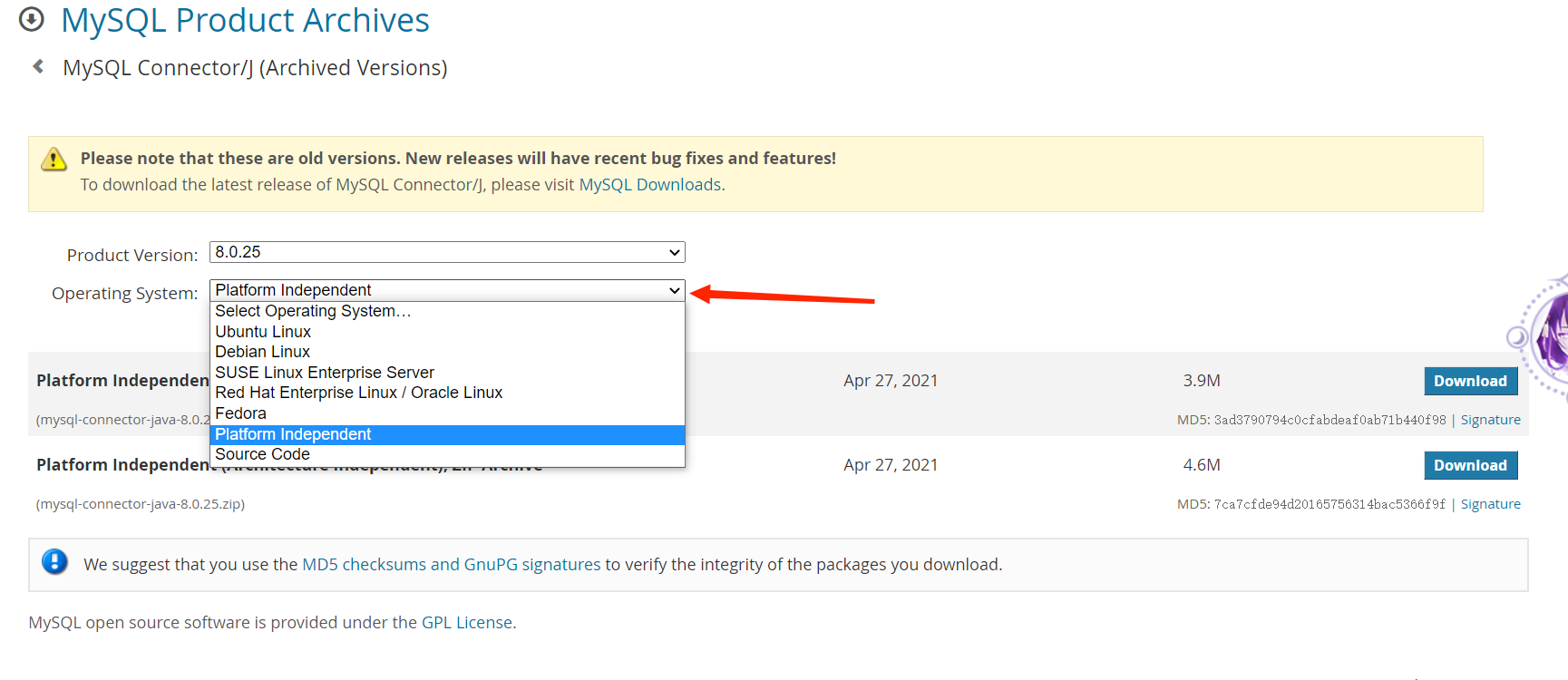Open the GPL License link
The image size is (1568, 680).
coord(467,623)
